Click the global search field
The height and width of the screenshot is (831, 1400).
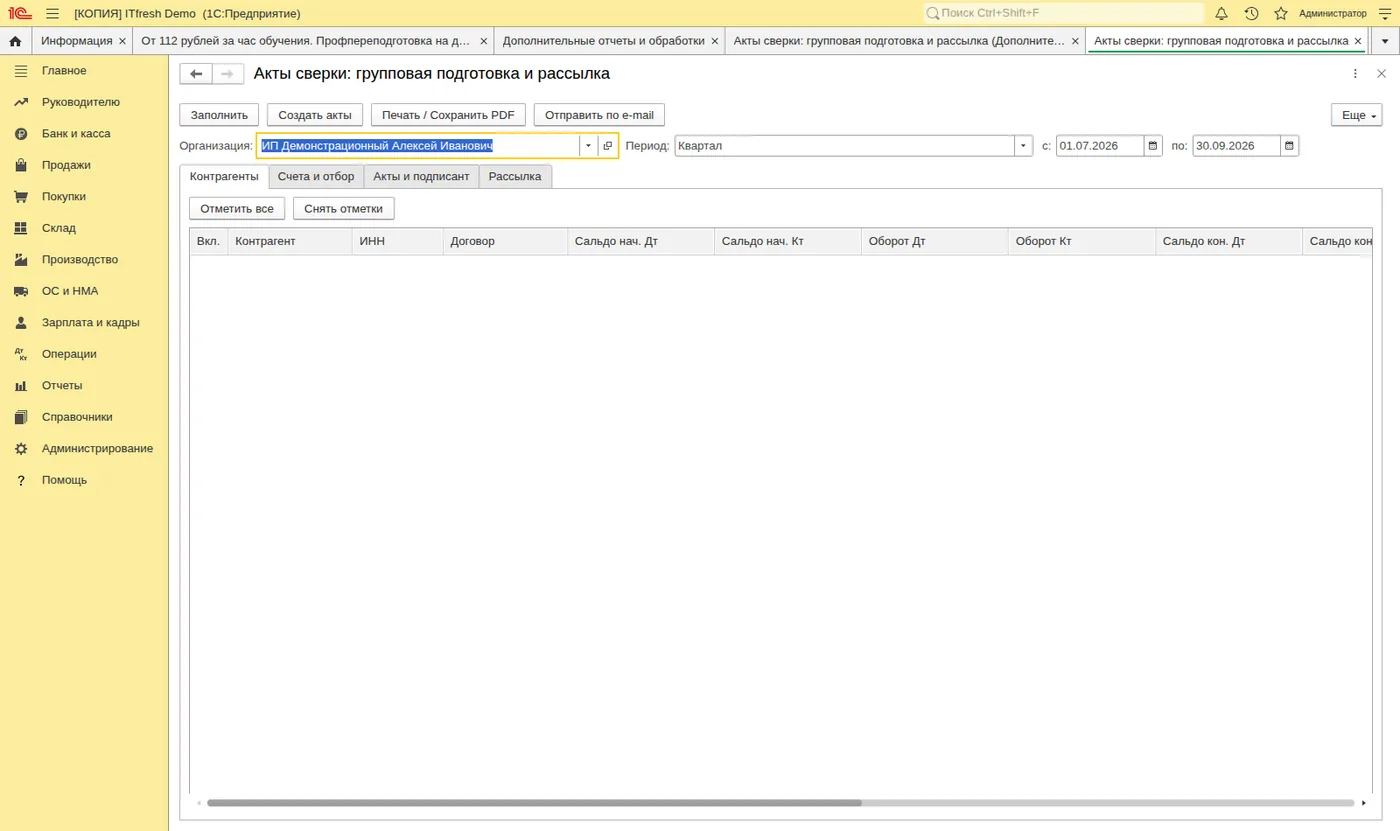tap(1064, 13)
